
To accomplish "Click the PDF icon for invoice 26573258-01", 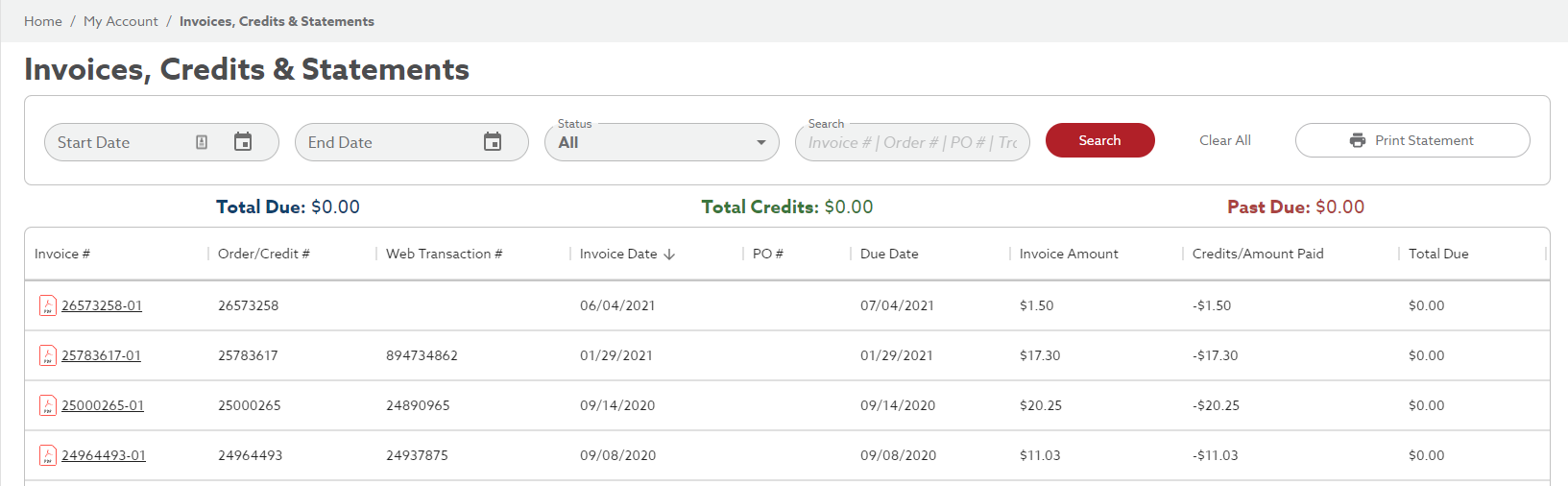I will point(47,305).
